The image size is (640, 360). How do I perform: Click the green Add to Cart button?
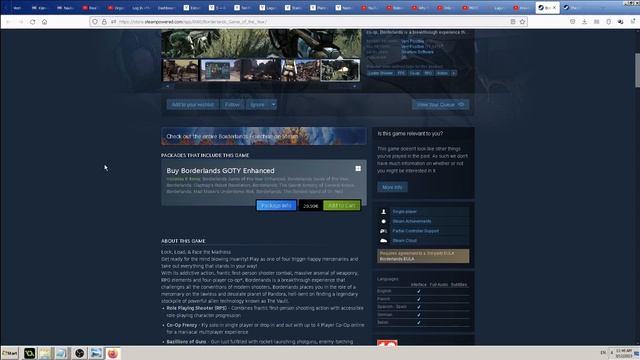click(x=342, y=205)
